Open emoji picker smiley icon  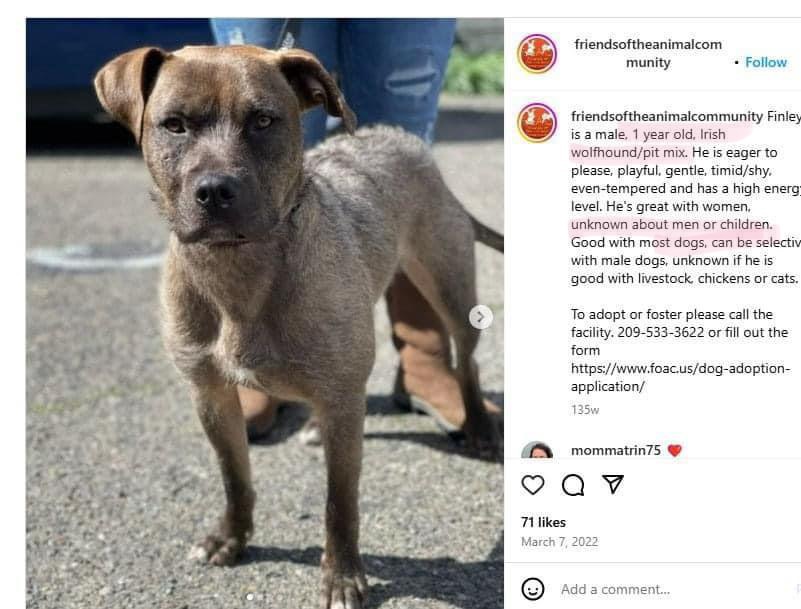(532, 589)
